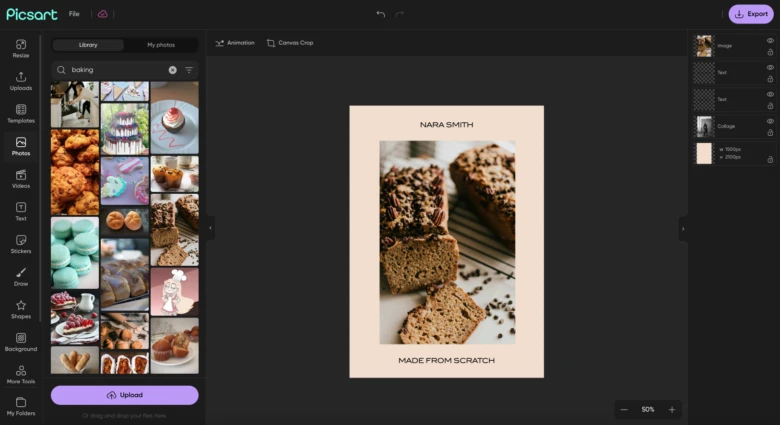The width and height of the screenshot is (780, 425).
Task: Open the Resize tool in sidebar
Action: tap(20, 48)
